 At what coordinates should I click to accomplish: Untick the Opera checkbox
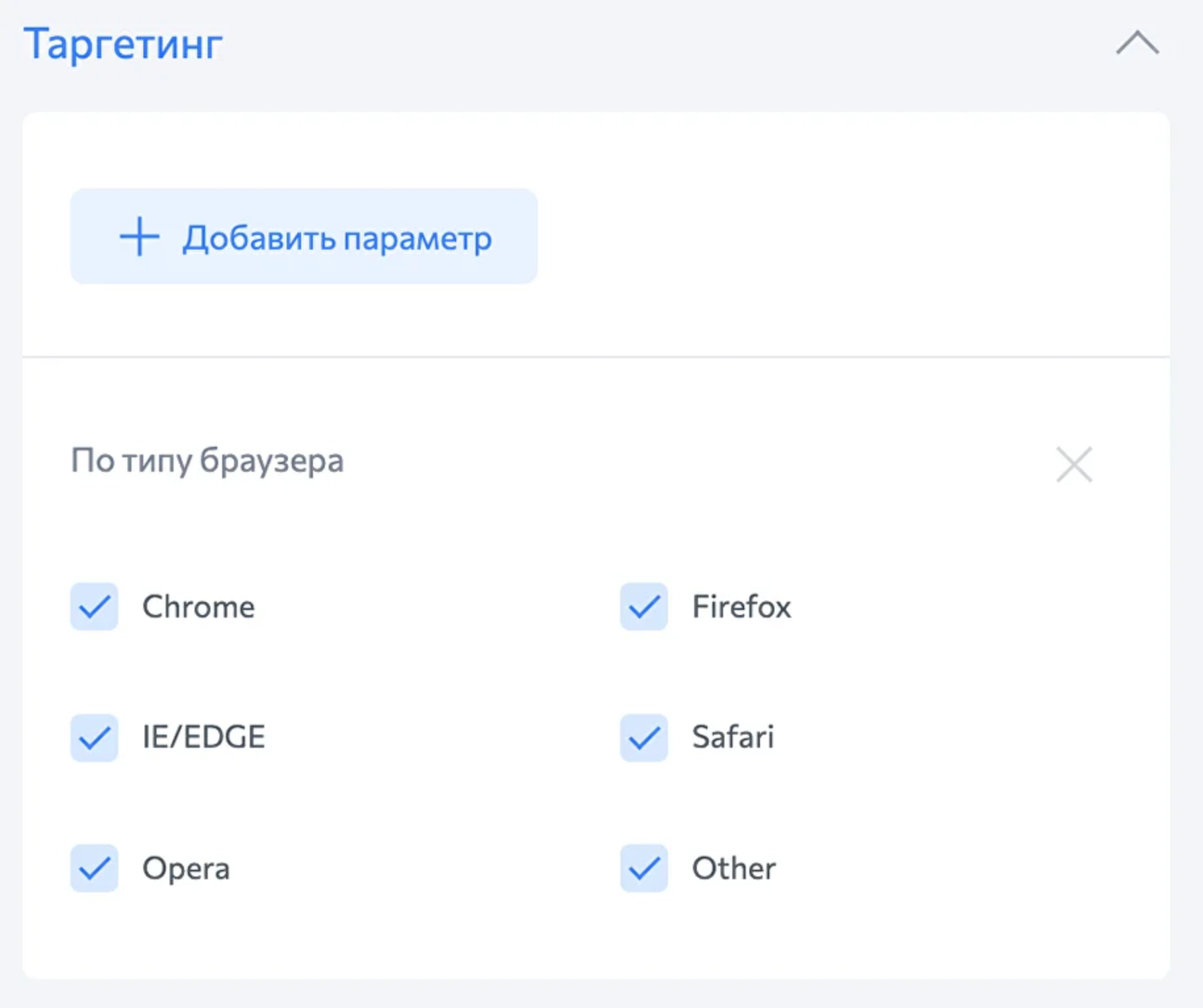[95, 868]
